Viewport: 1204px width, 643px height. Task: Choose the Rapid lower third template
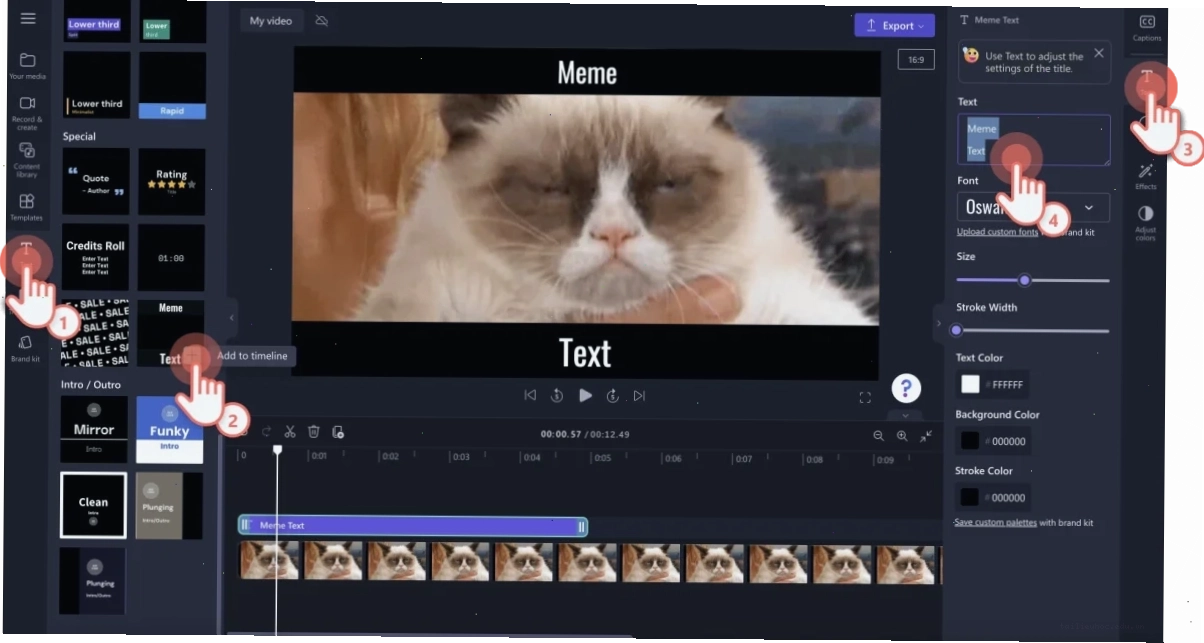click(172, 86)
